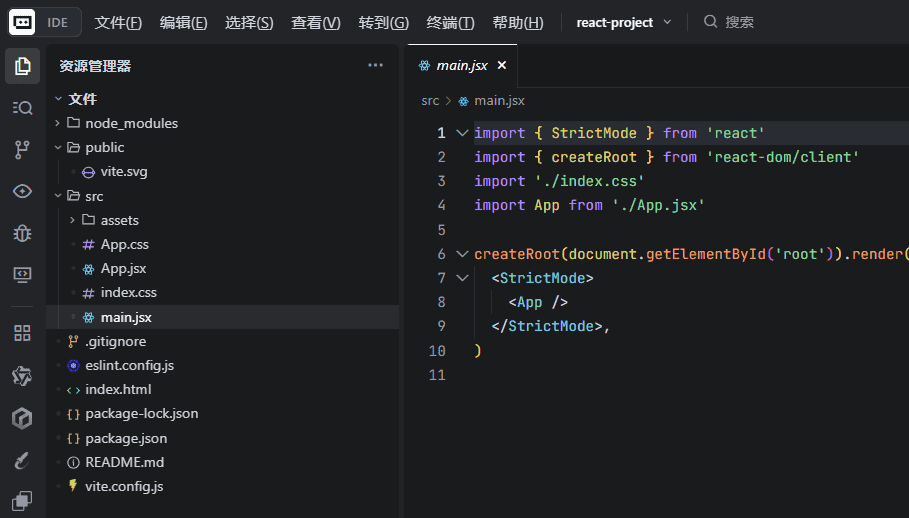Fold code at line 6
Screen dimensions: 909x518
coord(462,254)
